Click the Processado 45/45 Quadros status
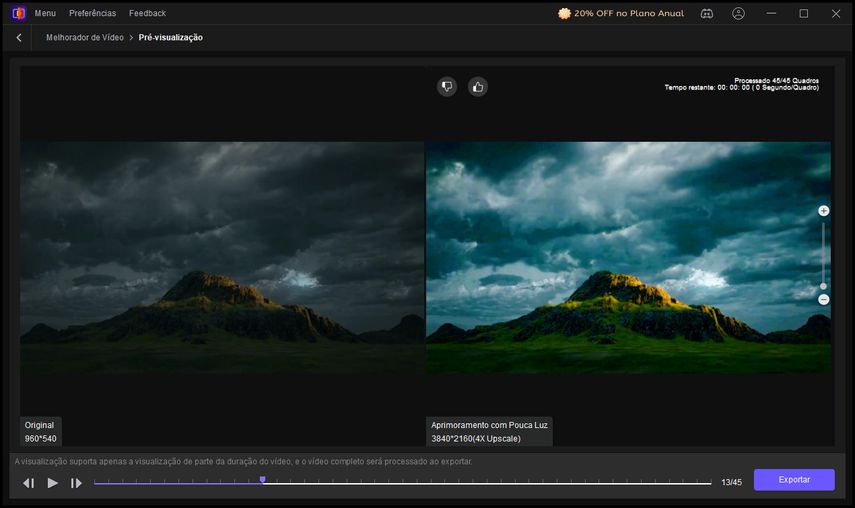 (x=776, y=80)
